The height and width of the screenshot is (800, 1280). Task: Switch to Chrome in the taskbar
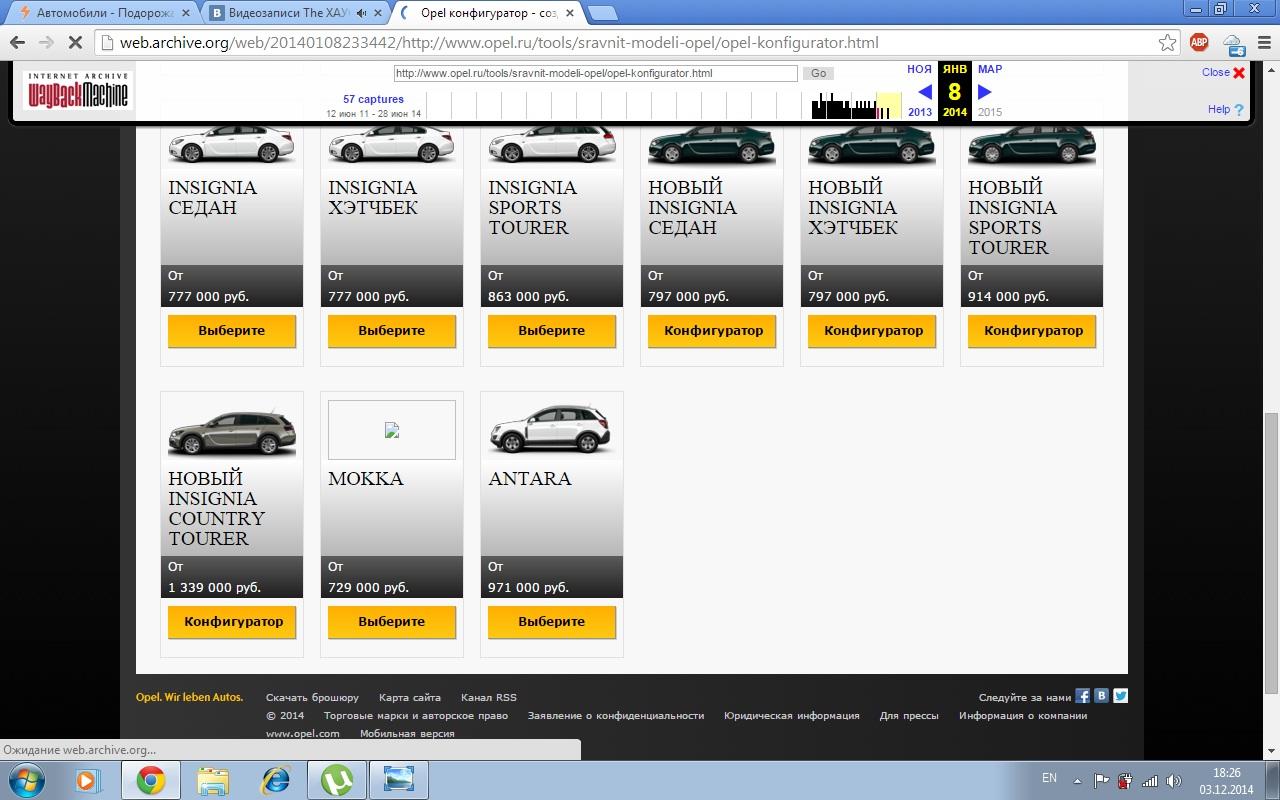coord(151,779)
